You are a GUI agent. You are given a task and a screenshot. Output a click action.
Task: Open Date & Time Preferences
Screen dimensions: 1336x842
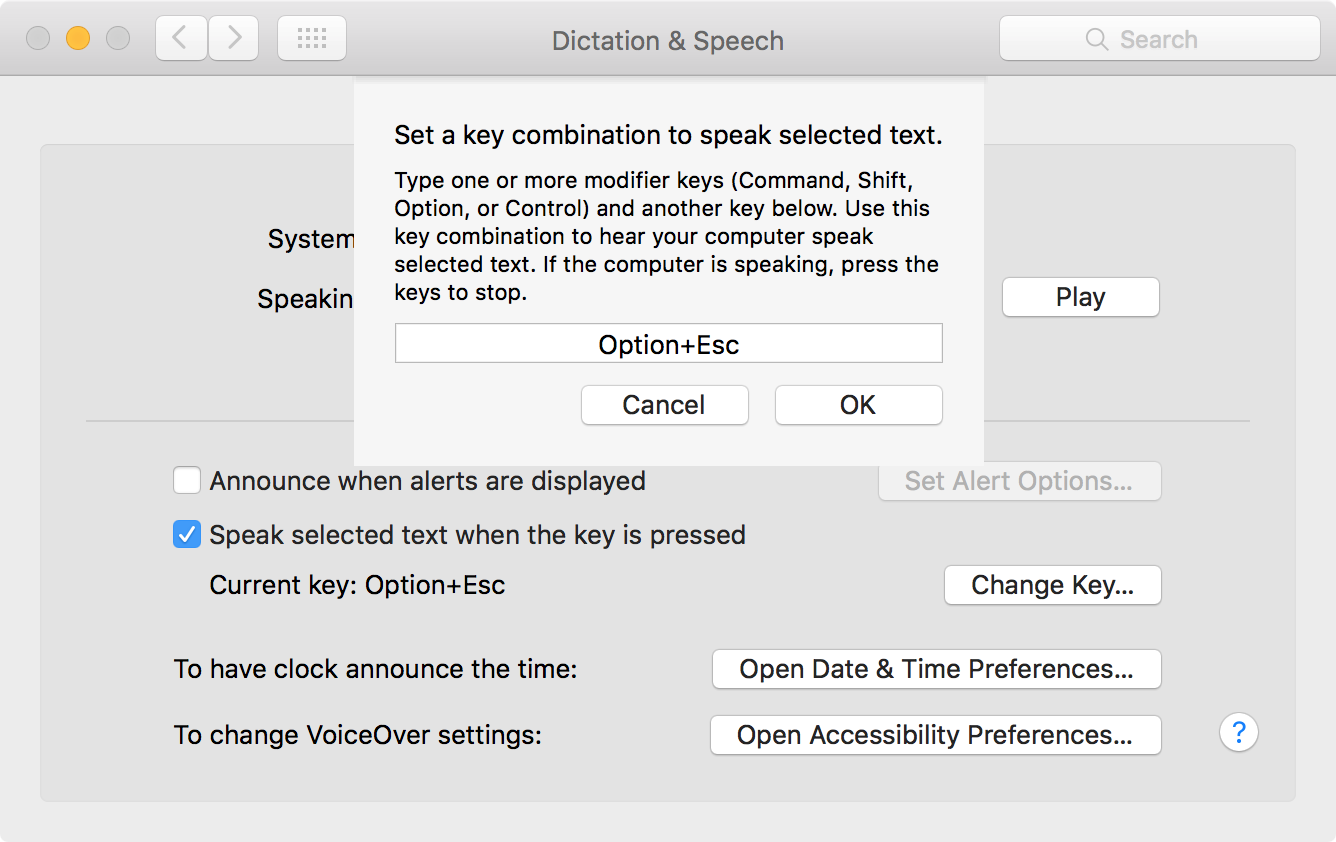pyautogui.click(x=936, y=669)
